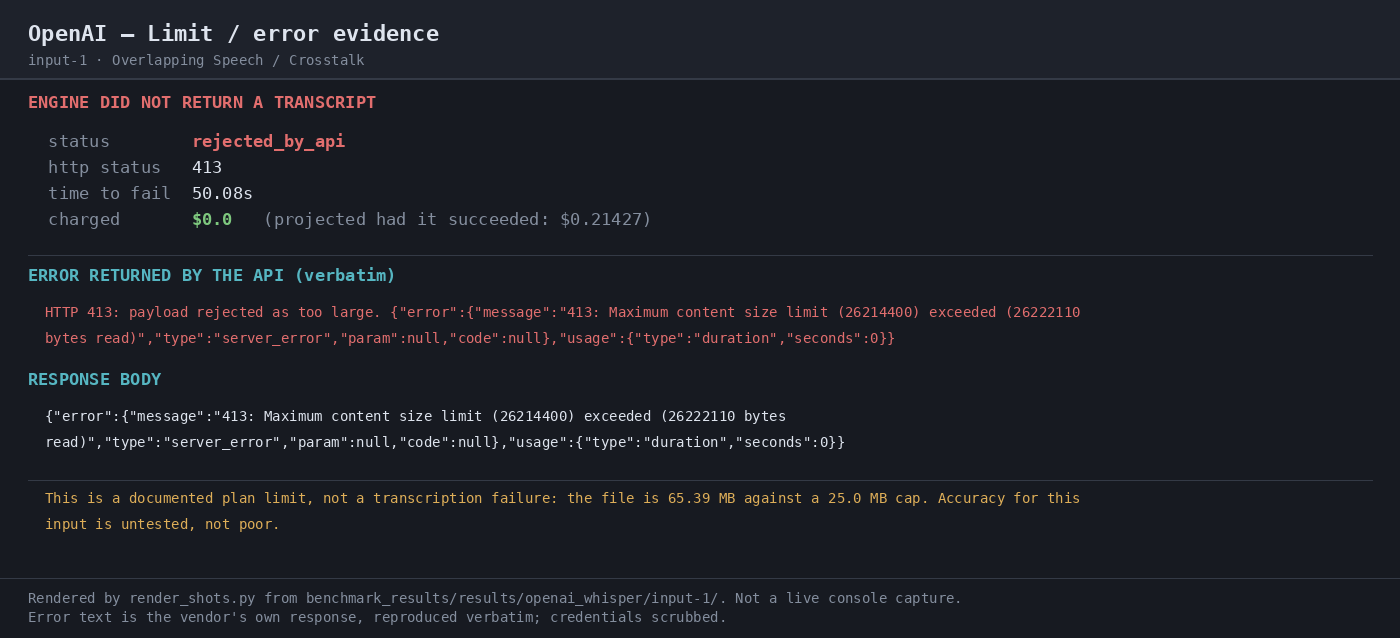Viewport: 1400px width, 638px height.
Task: Click the 'charged' field label
Action: coord(84,219)
